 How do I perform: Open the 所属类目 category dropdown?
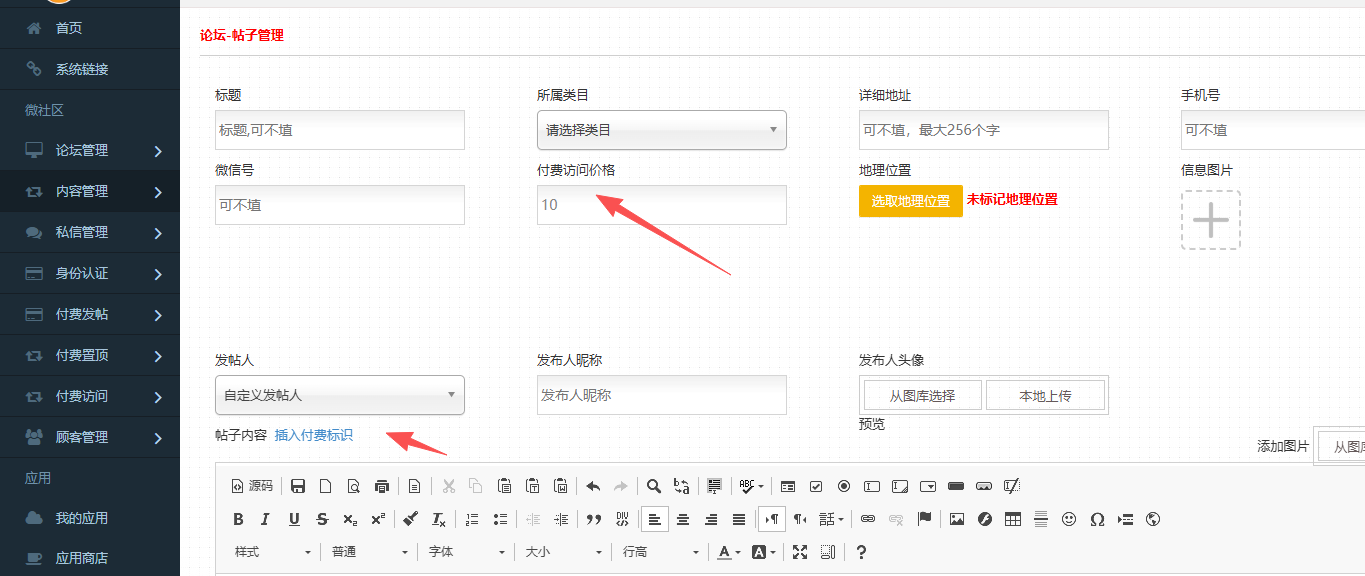coord(661,130)
